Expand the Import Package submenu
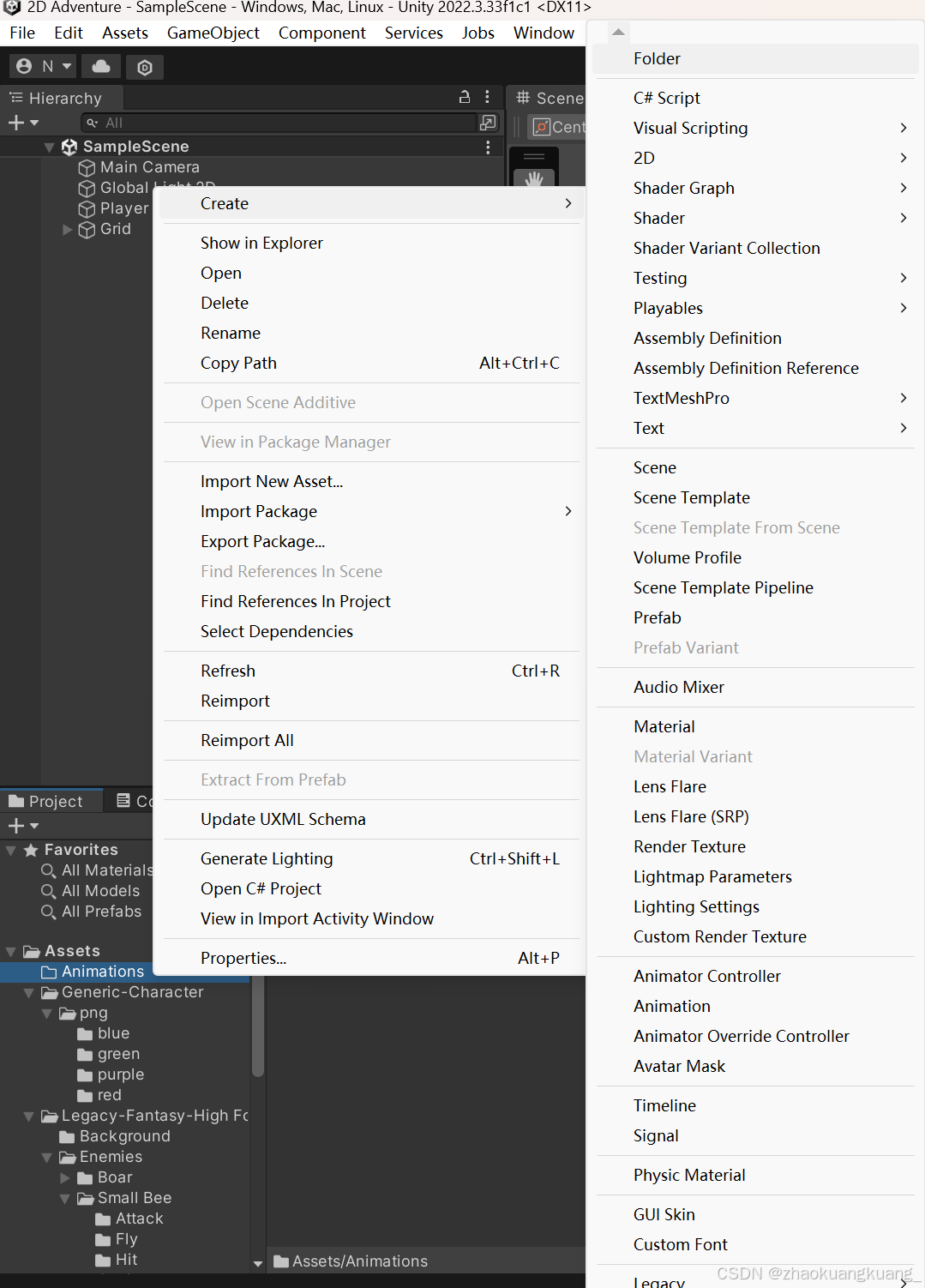This screenshot has width=925, height=1288. point(370,511)
